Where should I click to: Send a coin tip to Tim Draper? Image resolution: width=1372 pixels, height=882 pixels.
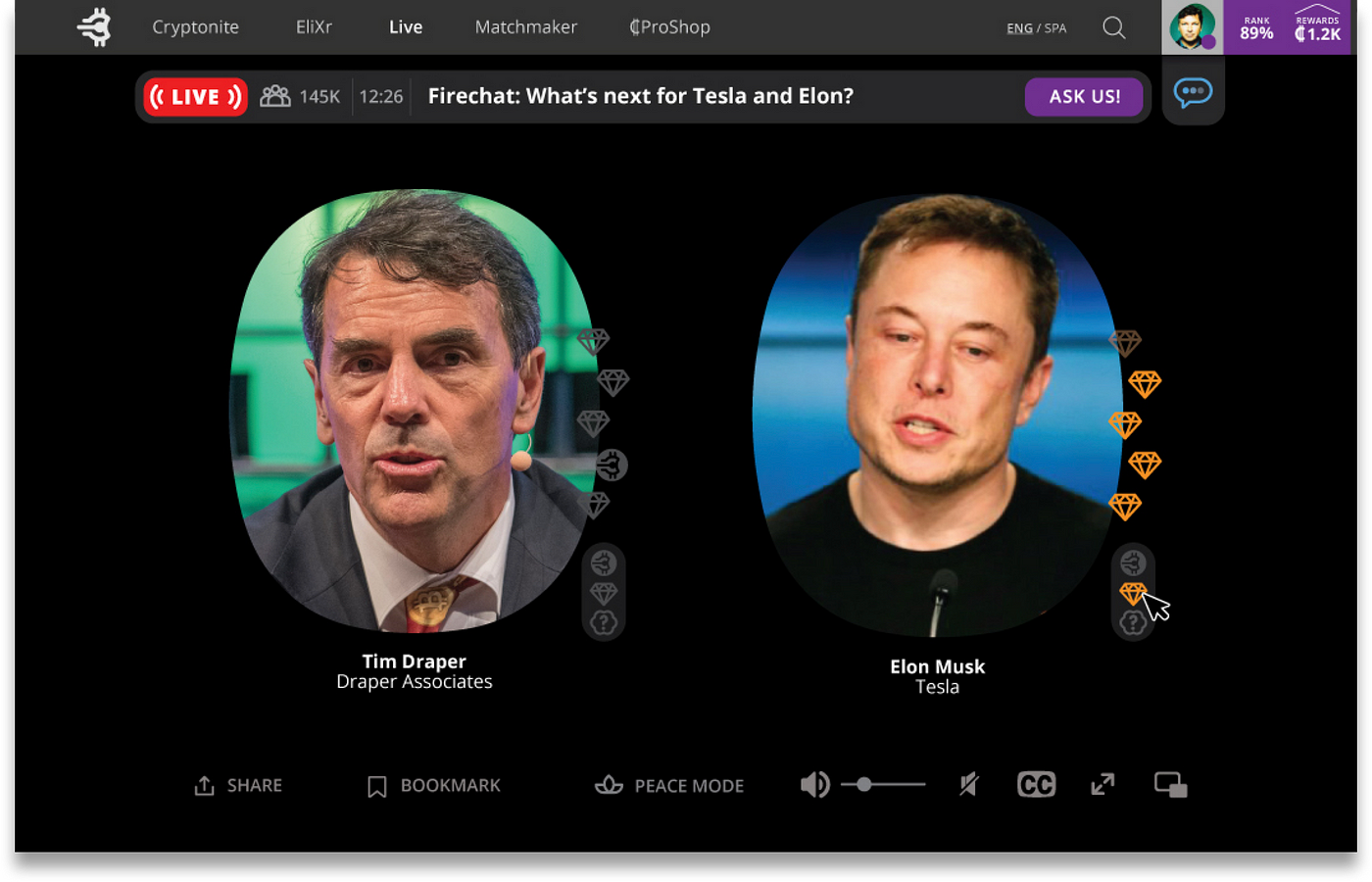(604, 563)
